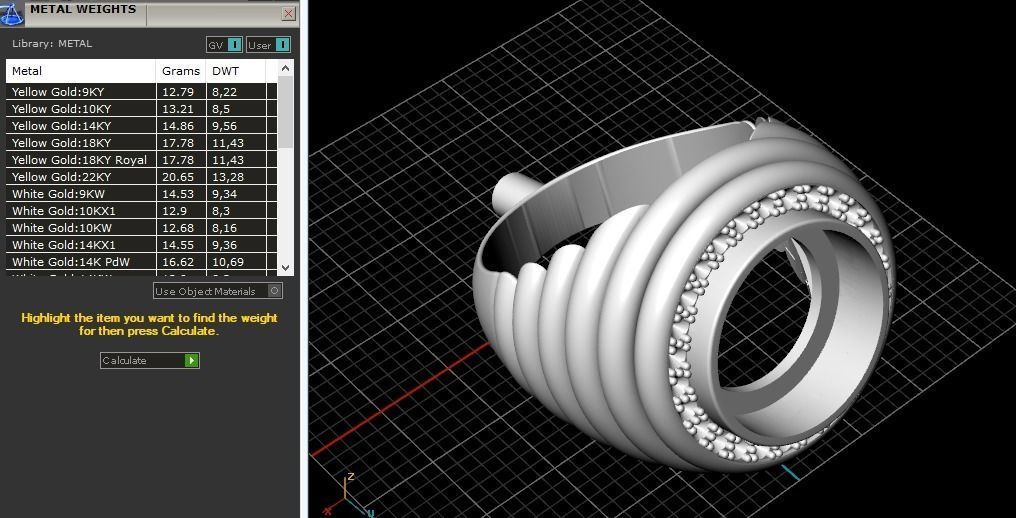Viewport: 1016px width, 518px height.
Task: Click the ring model in the viewport
Action: click(x=684, y=295)
